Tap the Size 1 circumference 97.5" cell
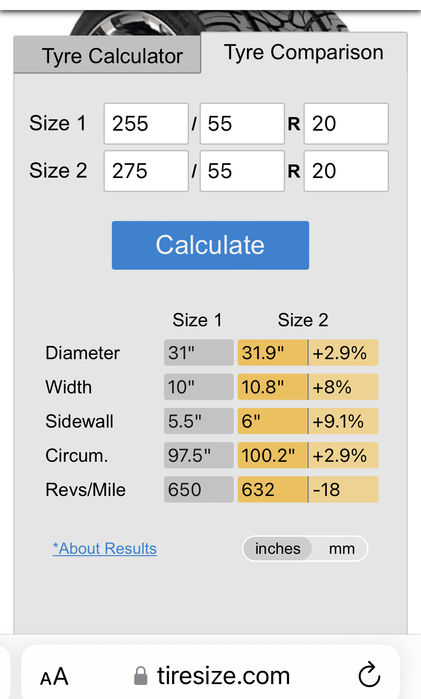 [x=198, y=455]
